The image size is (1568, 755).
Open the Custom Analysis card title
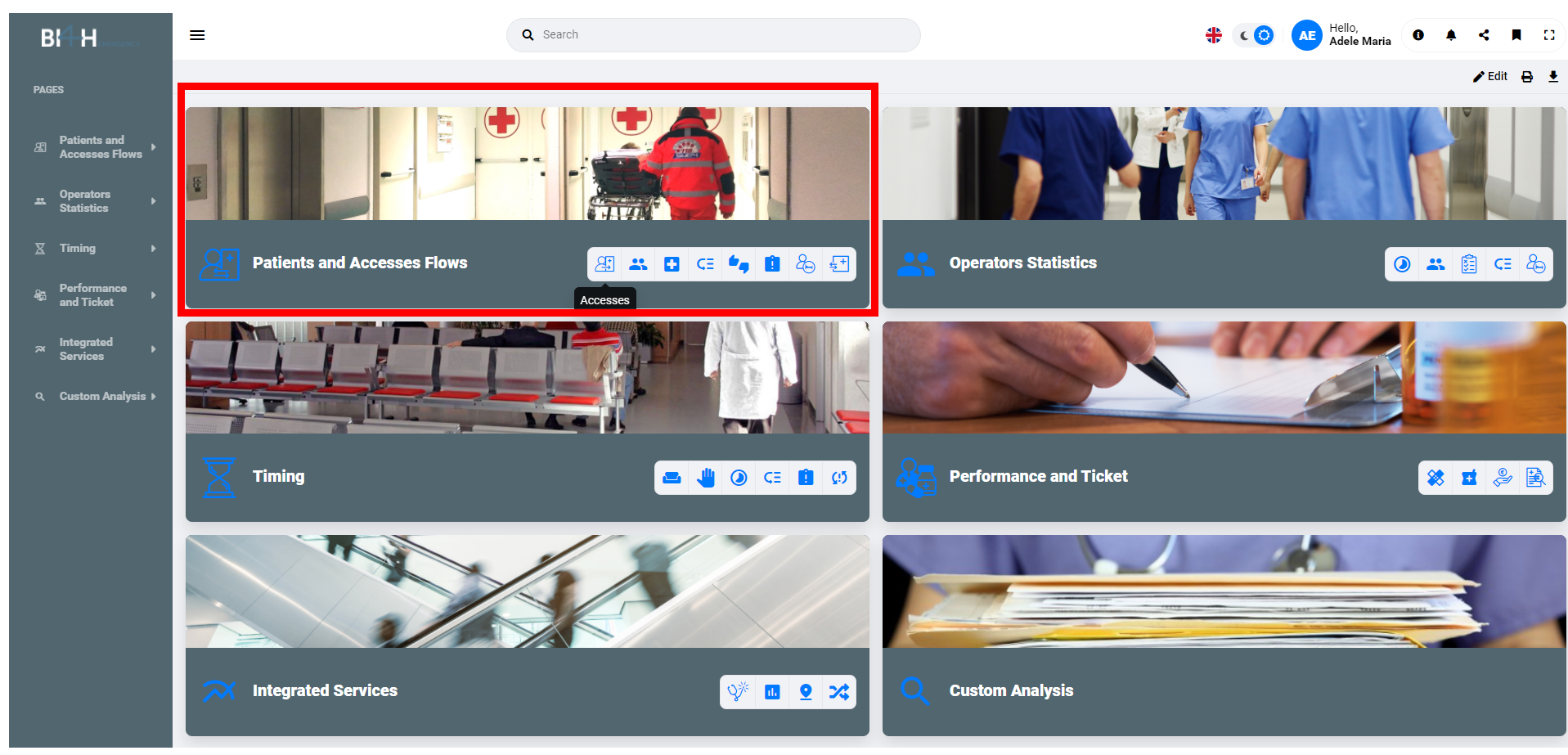(x=1011, y=691)
